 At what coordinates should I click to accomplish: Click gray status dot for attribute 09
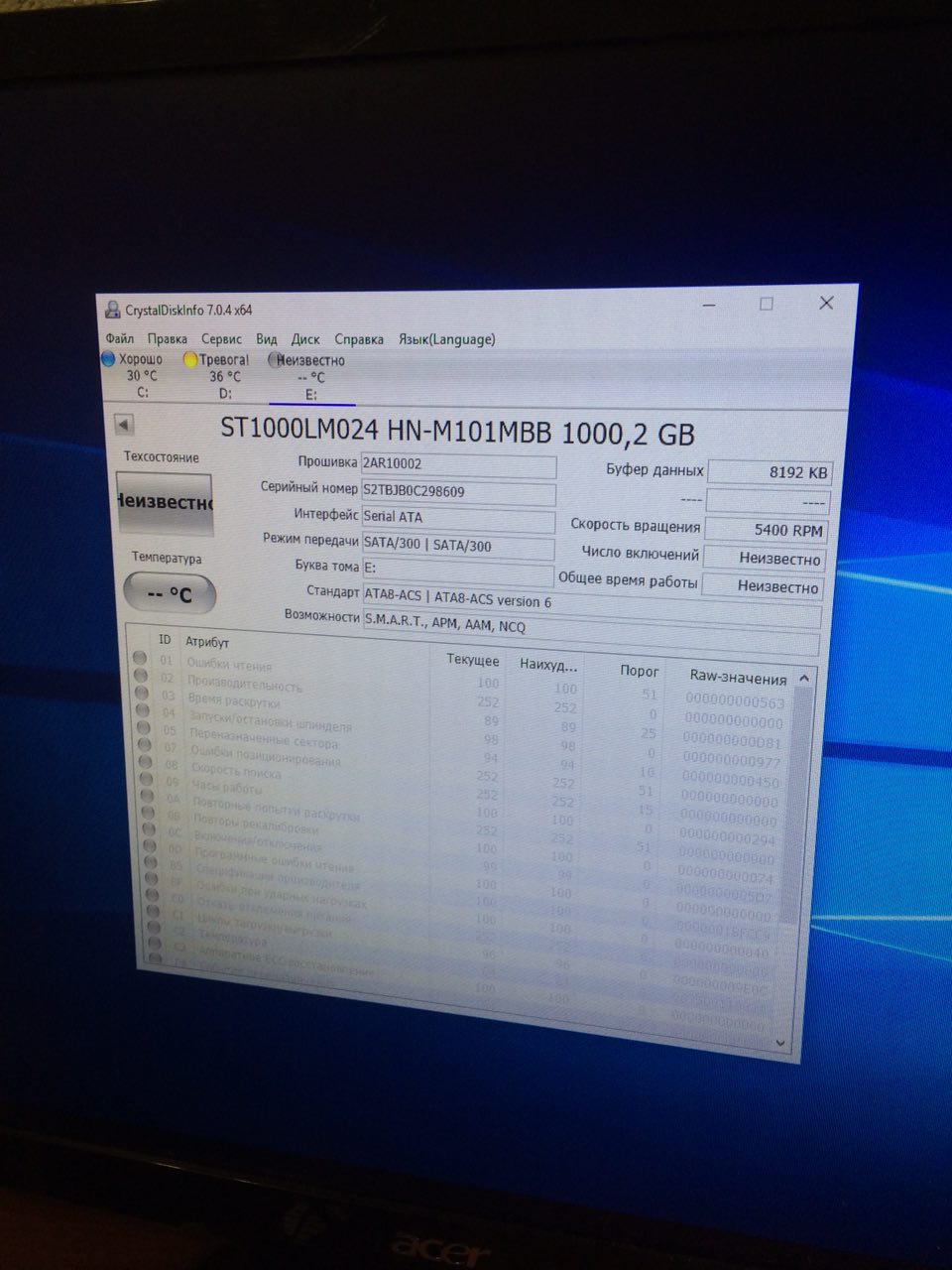pyautogui.click(x=146, y=778)
